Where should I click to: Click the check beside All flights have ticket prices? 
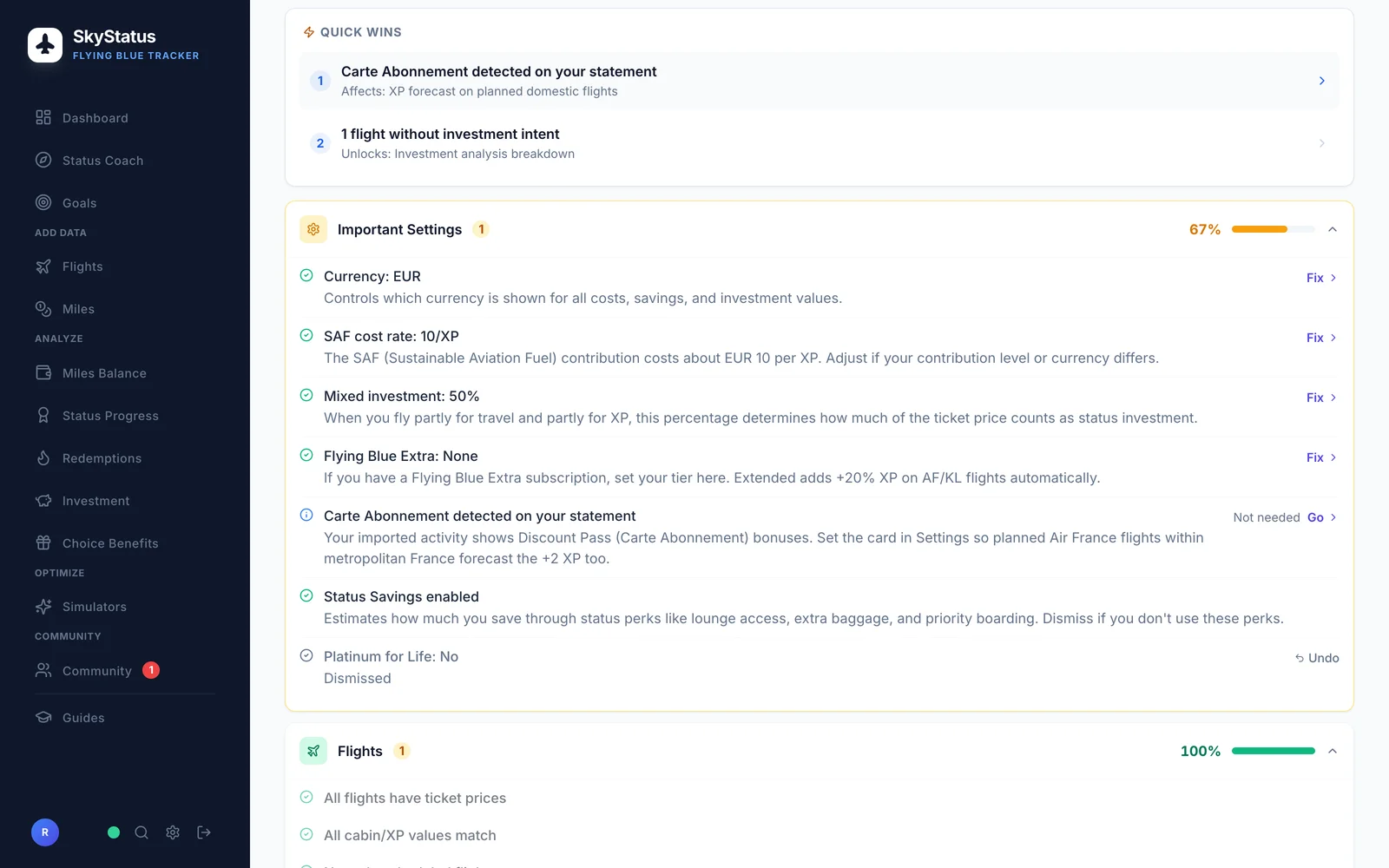tap(306, 797)
